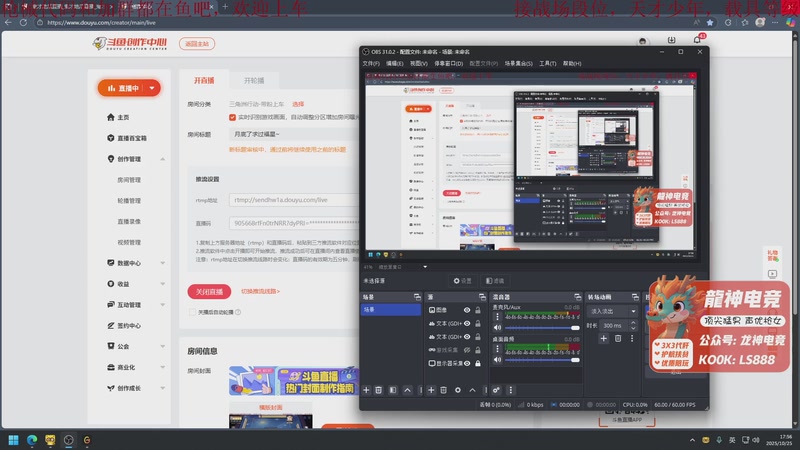Image resolution: width=800 pixels, height=450 pixels.
Task: Click the red 关闭直播 button
Action: pos(209,292)
